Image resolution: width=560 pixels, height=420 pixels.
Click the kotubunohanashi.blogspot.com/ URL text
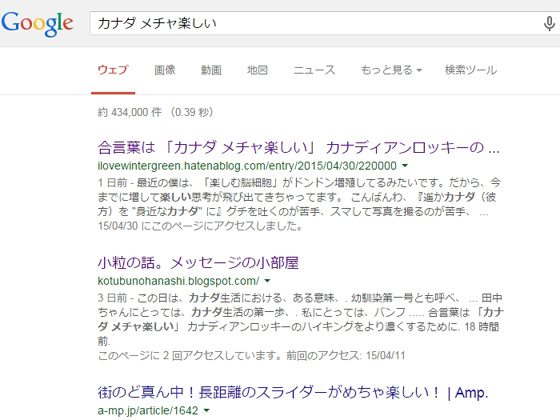click(179, 281)
